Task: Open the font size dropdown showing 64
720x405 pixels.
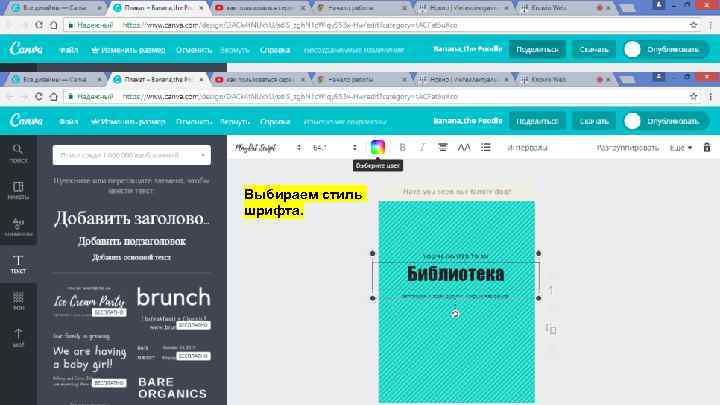Action: (x=334, y=147)
